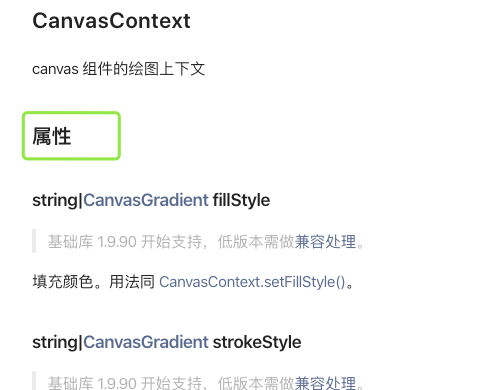Open 兼容处理 link under strokeStyle
The width and height of the screenshot is (484, 390).
(326, 383)
